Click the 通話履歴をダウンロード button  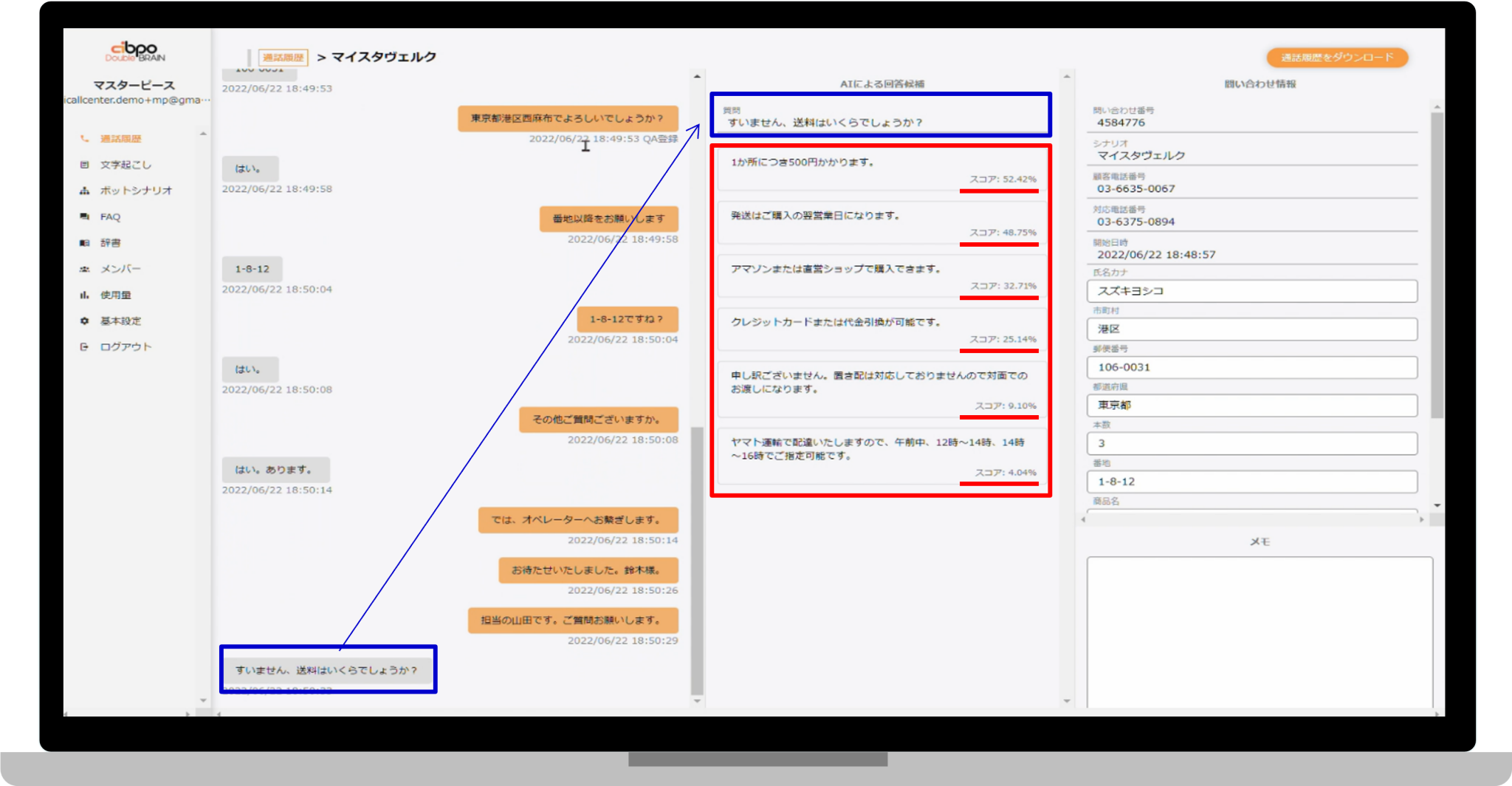[x=1339, y=57]
